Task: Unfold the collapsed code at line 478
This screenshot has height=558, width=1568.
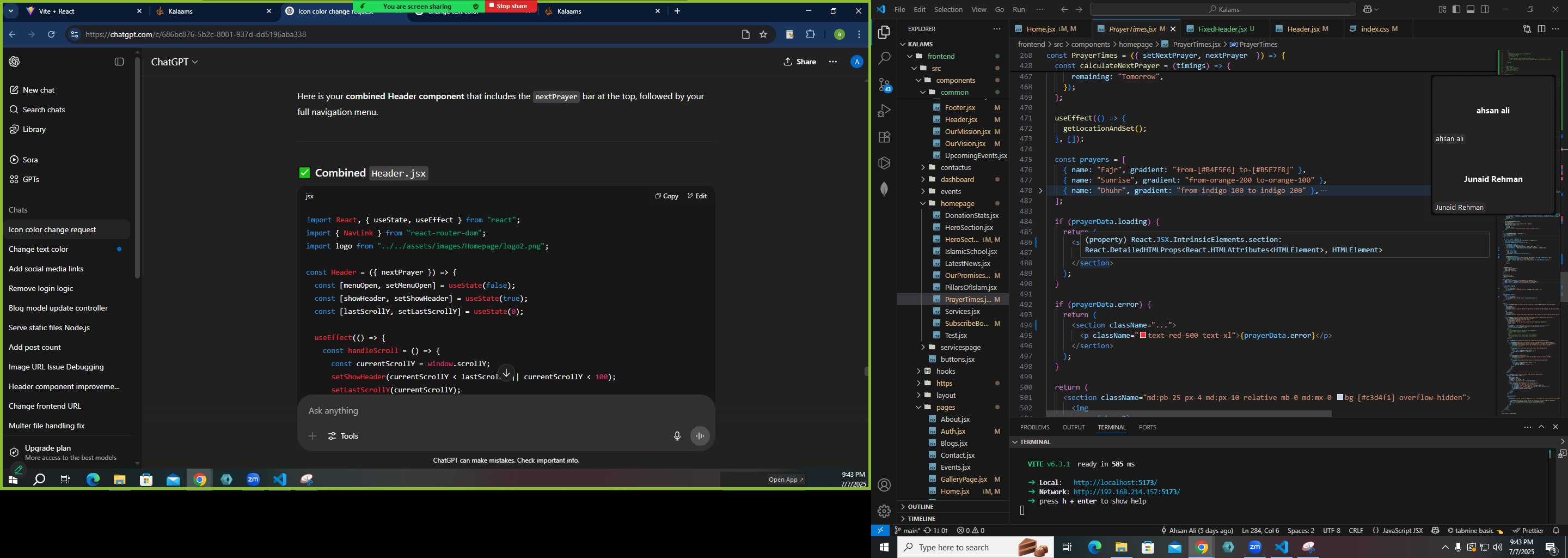Action: click(x=1040, y=191)
